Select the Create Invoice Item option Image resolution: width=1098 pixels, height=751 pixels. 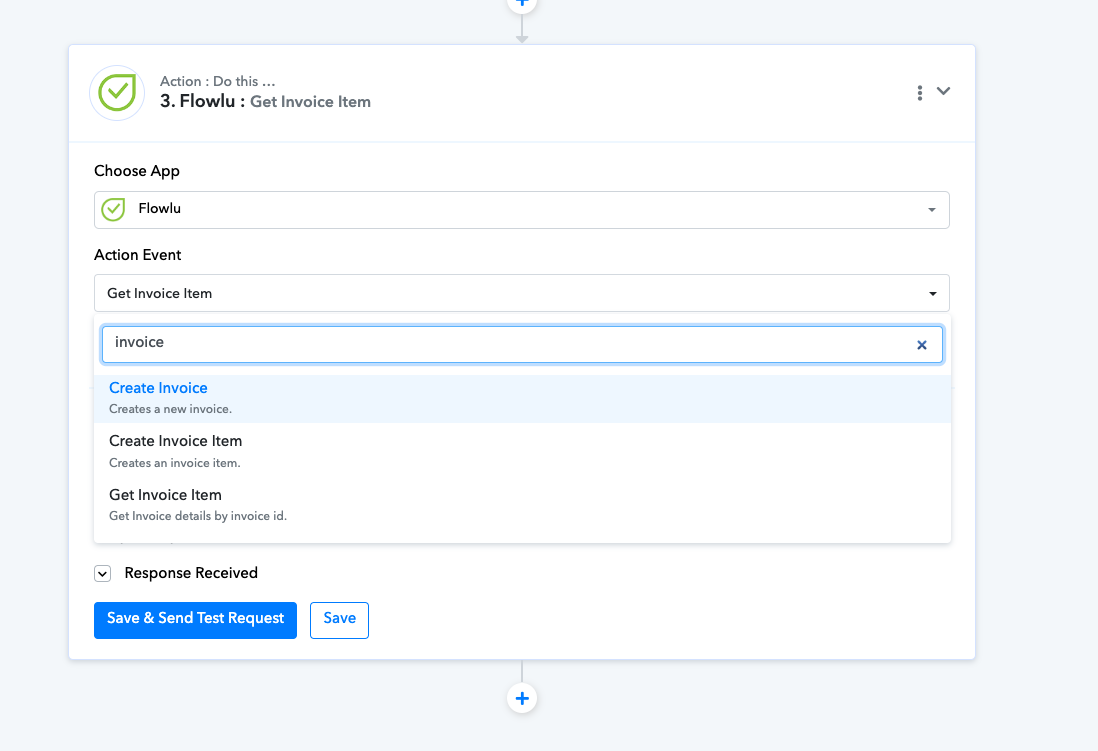(522, 452)
